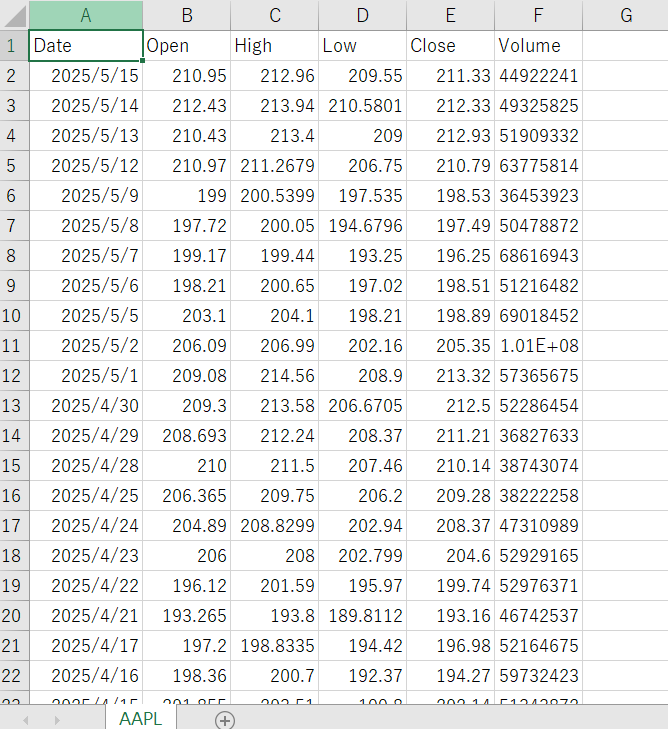Select Volume value 69018452

[538, 316]
